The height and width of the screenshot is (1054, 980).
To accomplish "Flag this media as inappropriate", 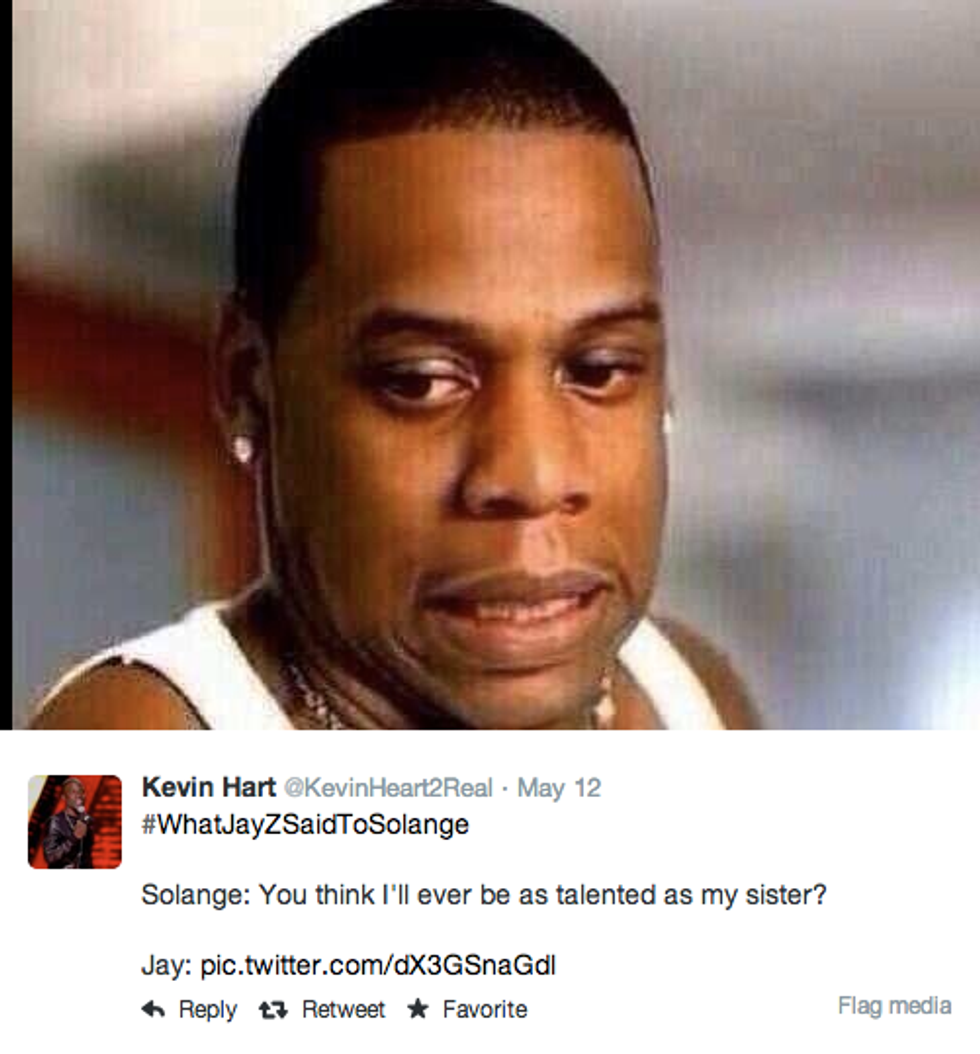I will 895,1006.
